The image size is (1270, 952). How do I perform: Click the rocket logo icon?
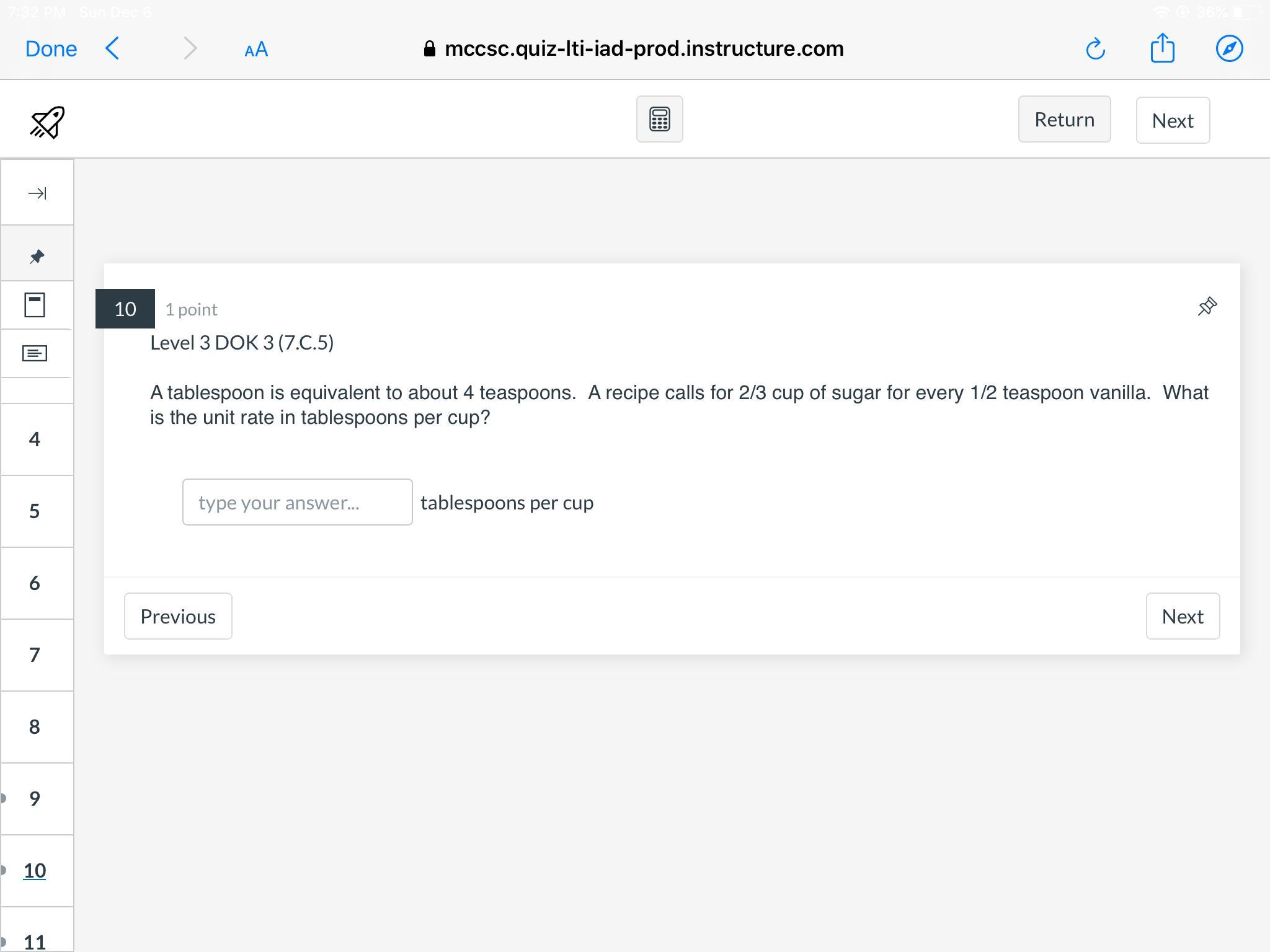[47, 122]
